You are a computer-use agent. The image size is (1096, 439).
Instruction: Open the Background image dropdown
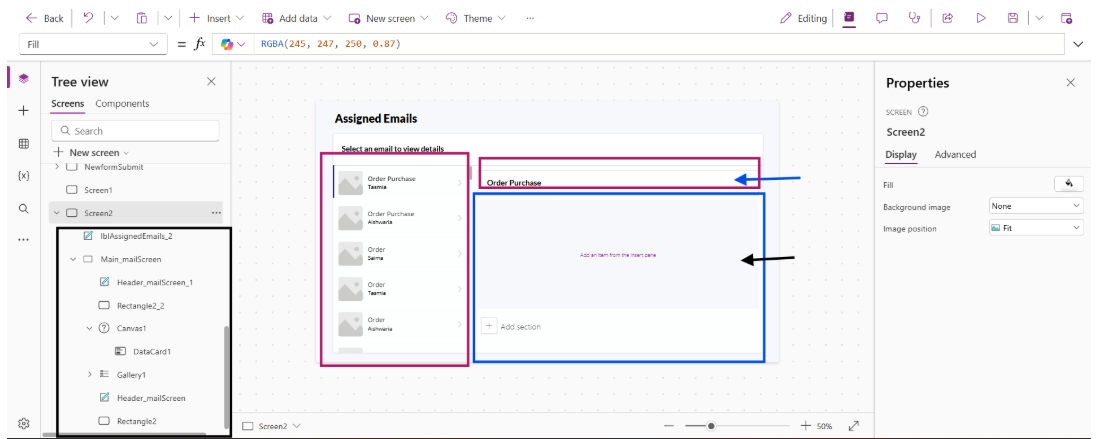click(x=1036, y=206)
